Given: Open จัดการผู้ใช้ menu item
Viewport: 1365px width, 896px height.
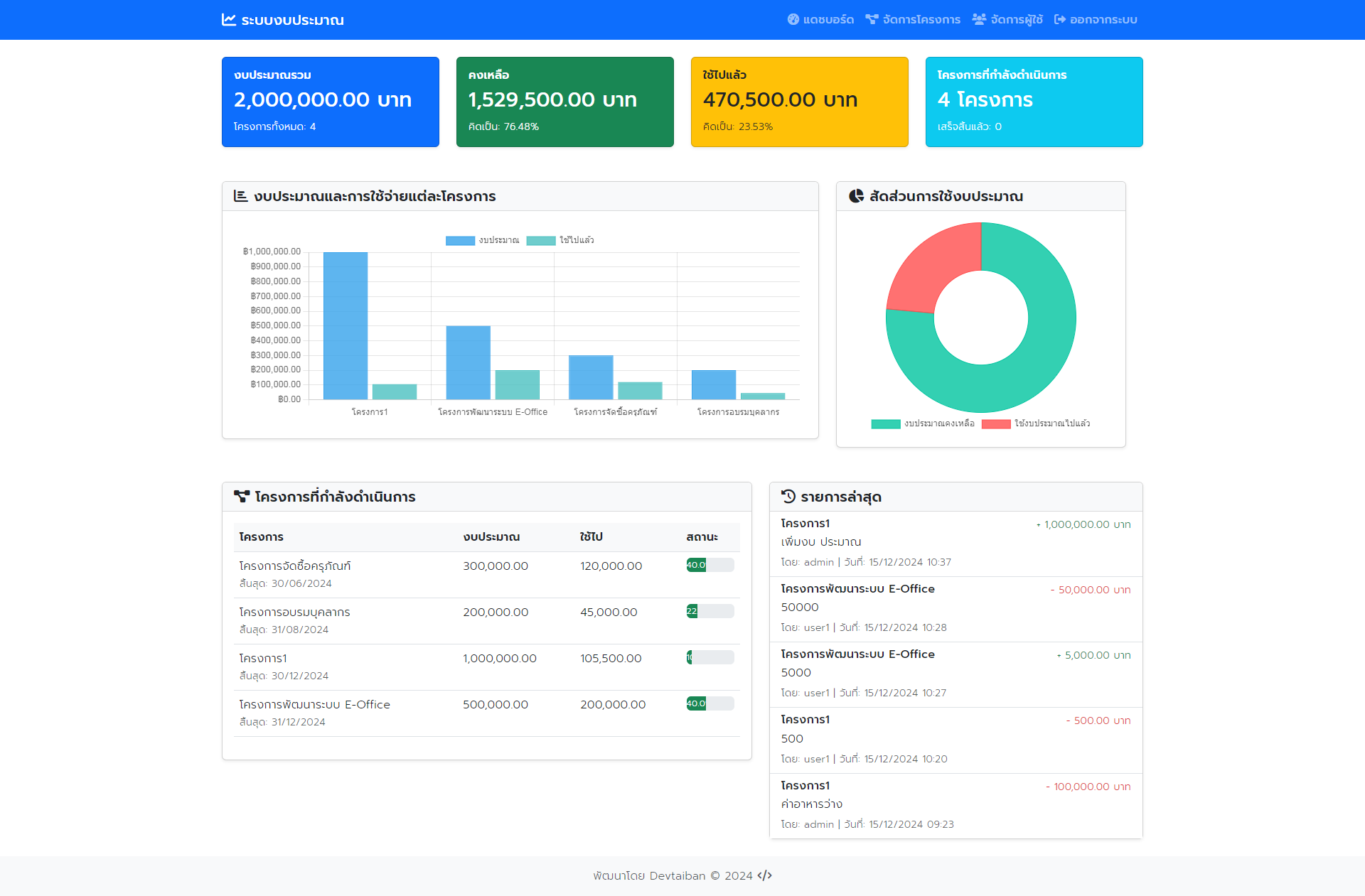Looking at the screenshot, I should tap(1016, 20).
